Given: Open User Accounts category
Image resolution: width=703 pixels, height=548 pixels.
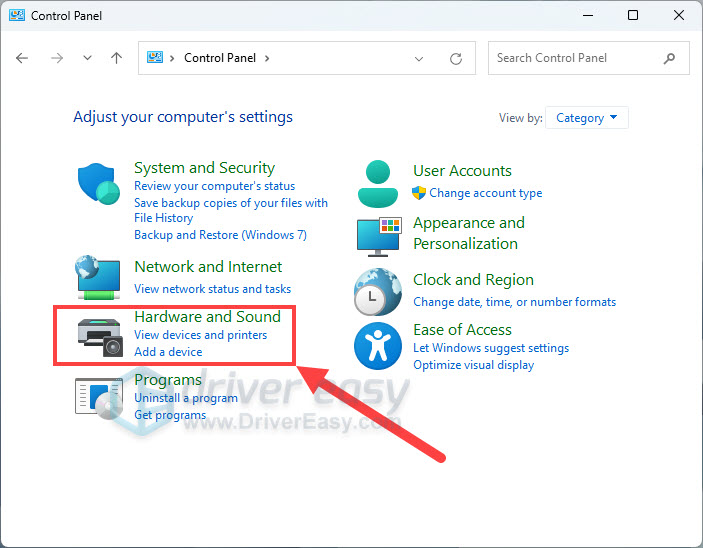Looking at the screenshot, I should pyautogui.click(x=462, y=171).
